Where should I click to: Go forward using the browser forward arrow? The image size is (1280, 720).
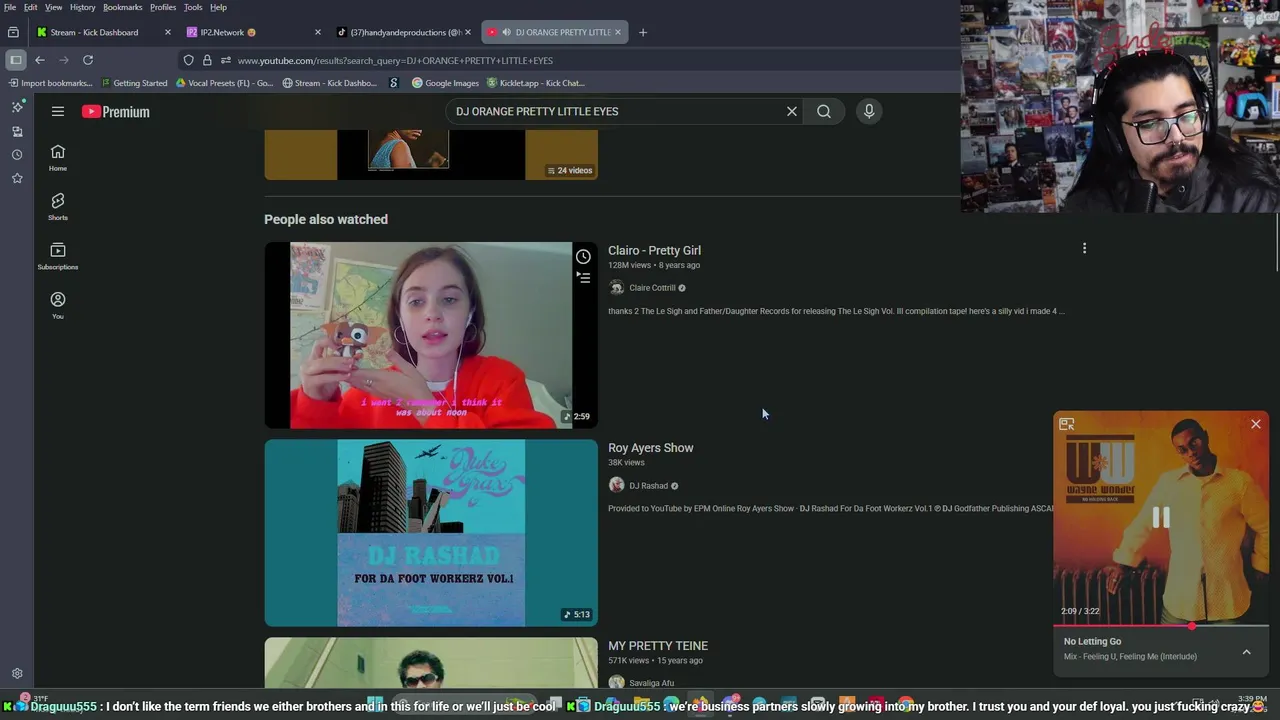[64, 60]
